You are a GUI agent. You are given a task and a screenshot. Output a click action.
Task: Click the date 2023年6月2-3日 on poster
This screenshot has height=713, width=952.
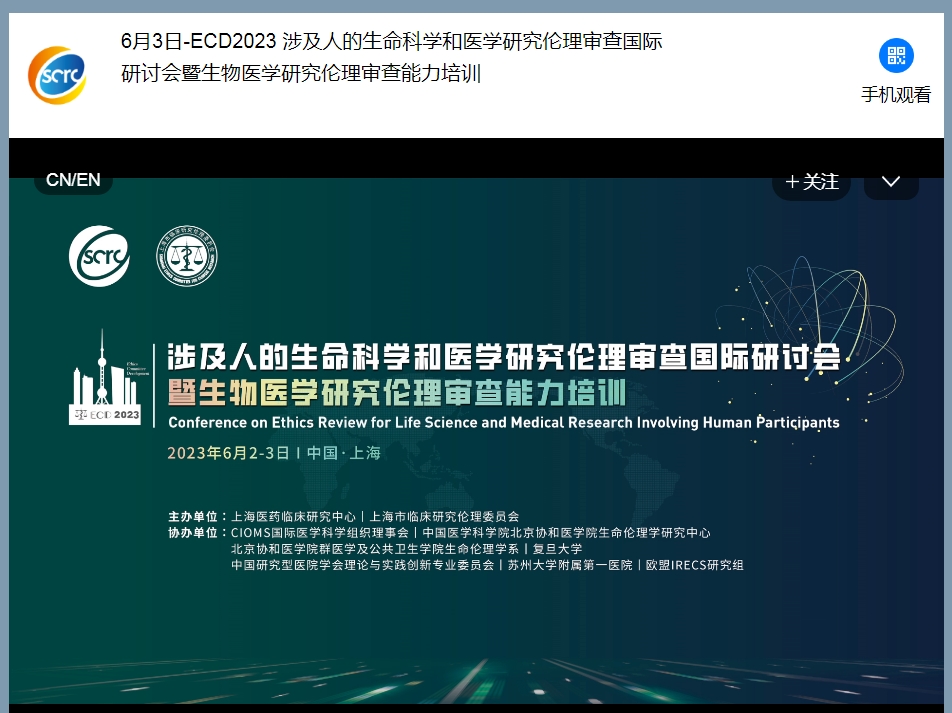point(228,453)
